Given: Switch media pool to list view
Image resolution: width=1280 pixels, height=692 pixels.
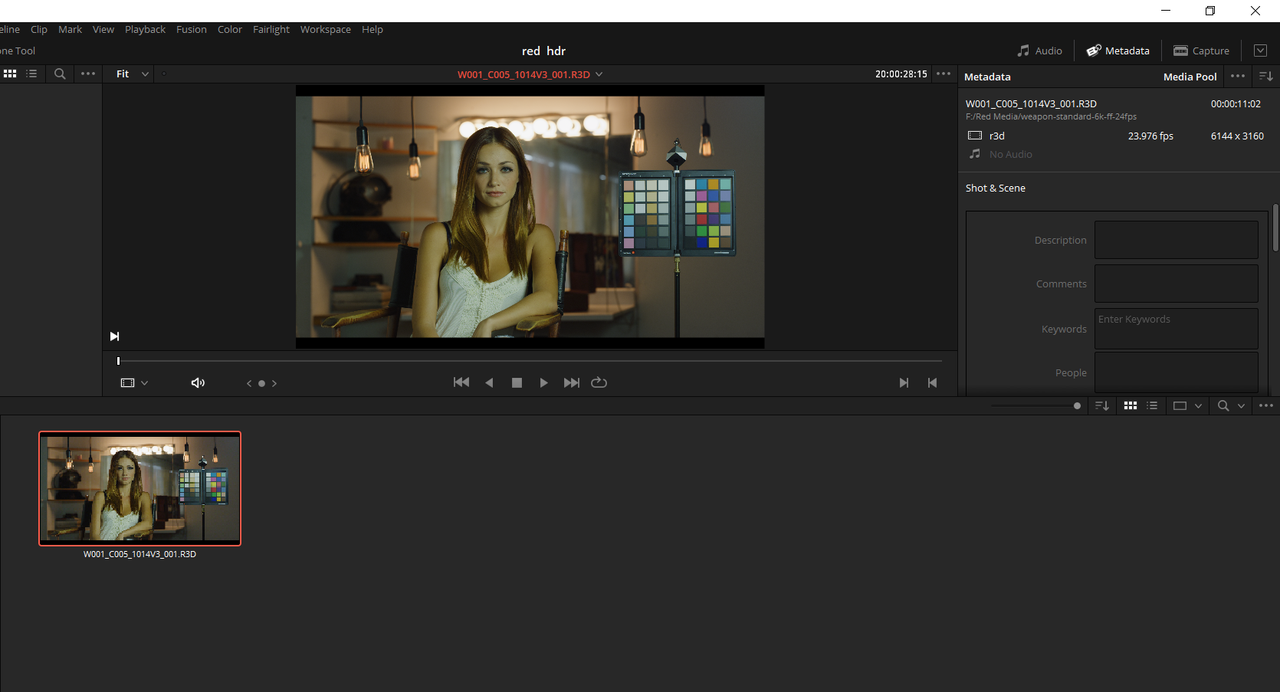Looking at the screenshot, I should pyautogui.click(x=1153, y=406).
